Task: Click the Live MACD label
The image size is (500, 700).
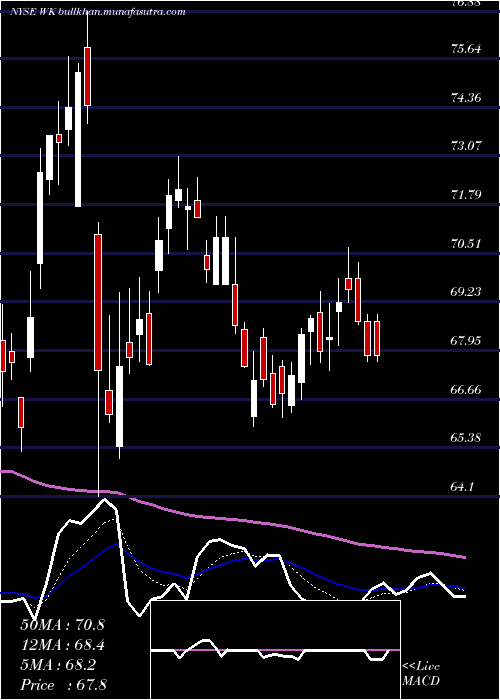Action: 421,673
